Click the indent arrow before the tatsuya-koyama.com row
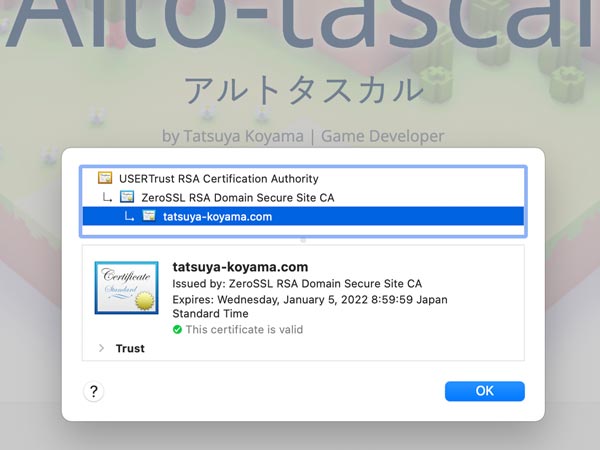Screen dimensions: 600x450 tap(129, 217)
